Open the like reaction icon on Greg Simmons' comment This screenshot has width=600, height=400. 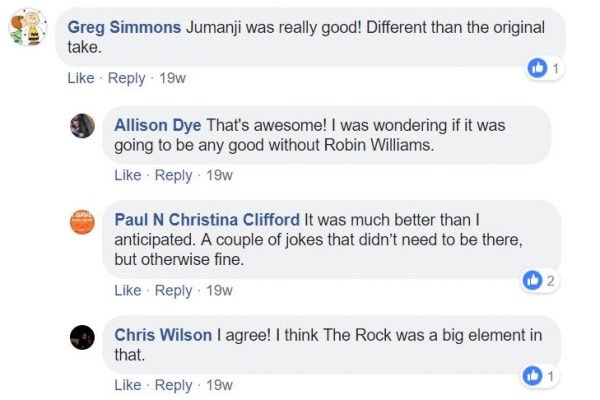(x=537, y=69)
